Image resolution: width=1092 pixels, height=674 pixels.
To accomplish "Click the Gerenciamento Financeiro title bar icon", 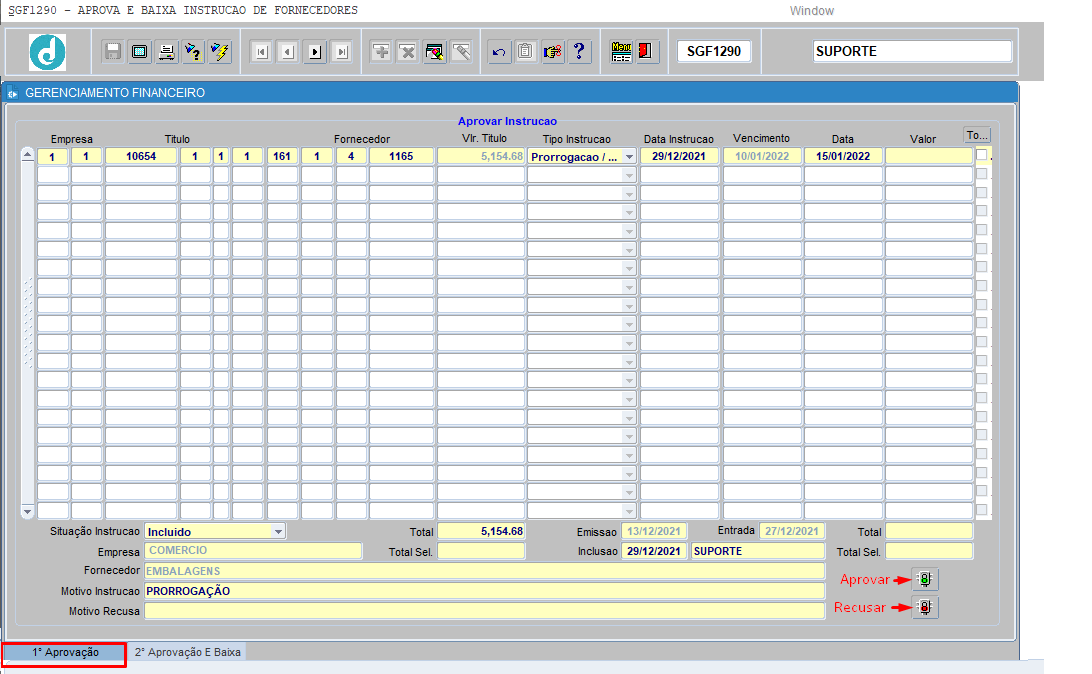I will (x=13, y=93).
